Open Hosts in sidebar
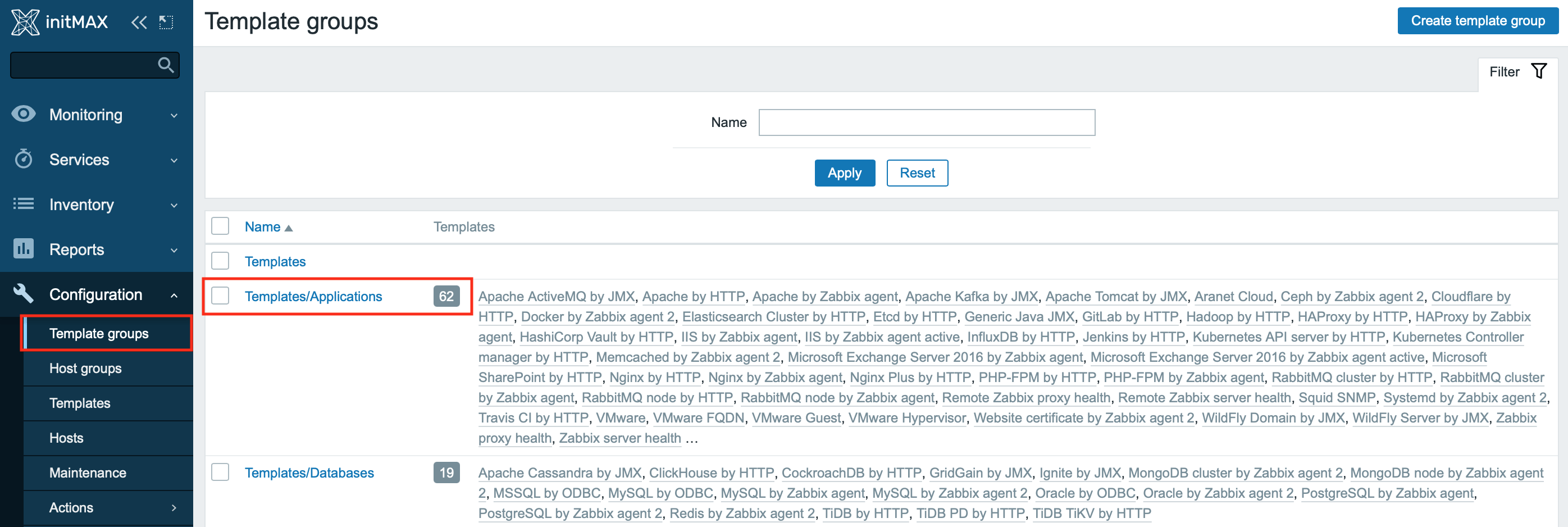This screenshot has height=527, width=1568. pos(107,438)
